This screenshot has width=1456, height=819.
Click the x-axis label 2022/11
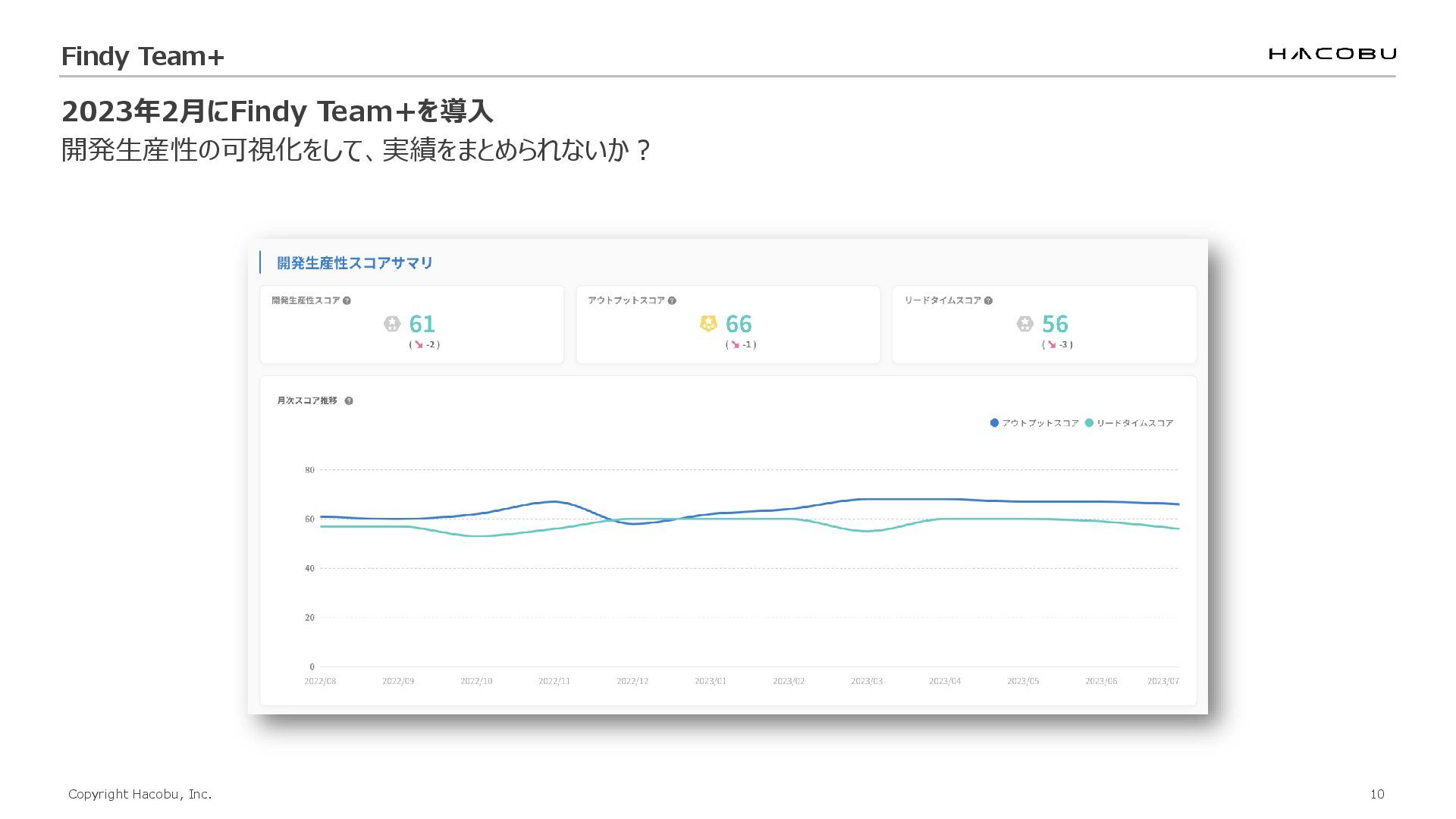554,681
